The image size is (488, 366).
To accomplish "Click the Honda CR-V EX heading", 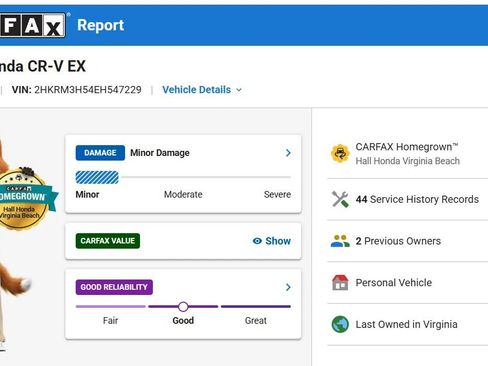I will click(x=43, y=66).
